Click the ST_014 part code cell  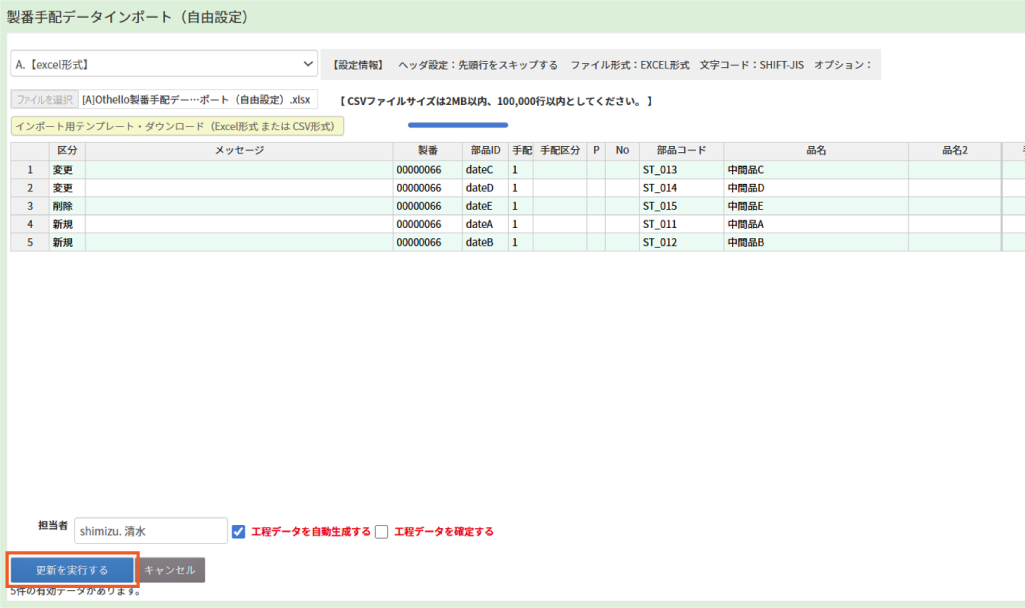[681, 188]
